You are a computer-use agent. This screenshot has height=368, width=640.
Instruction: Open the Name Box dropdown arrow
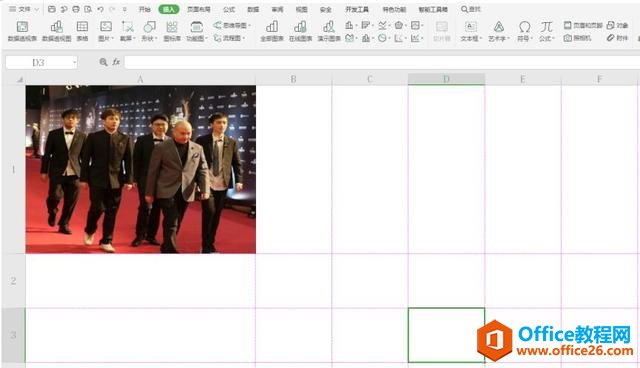tap(75, 62)
